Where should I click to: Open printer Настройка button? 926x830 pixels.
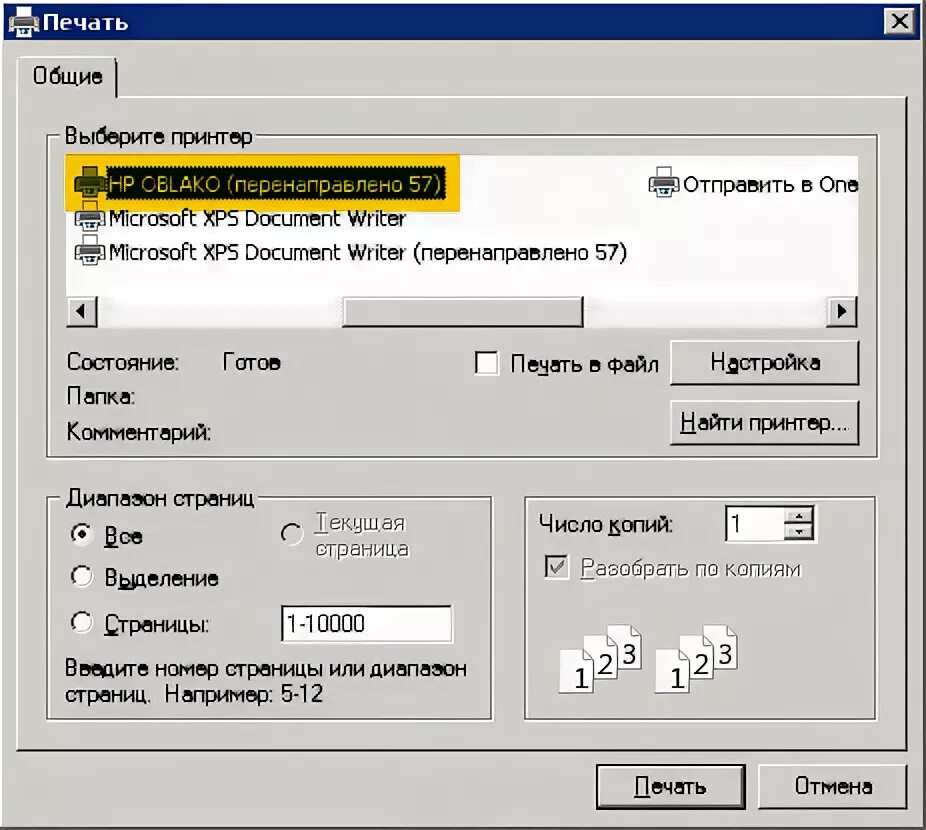764,362
